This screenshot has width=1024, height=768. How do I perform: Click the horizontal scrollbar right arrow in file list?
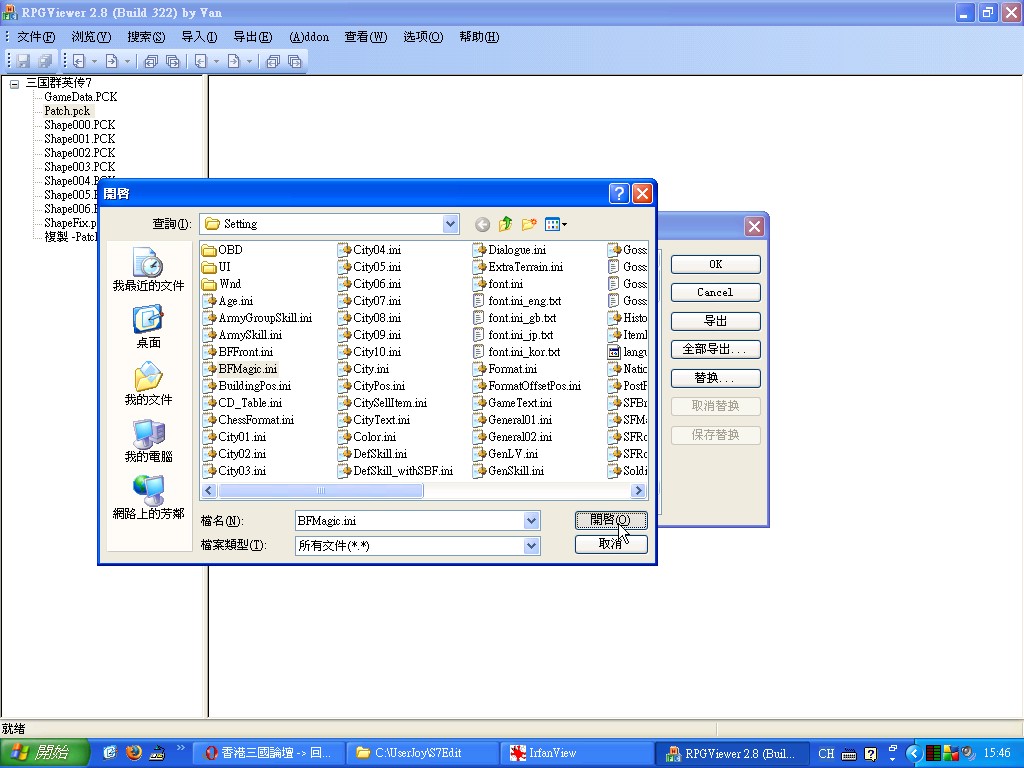[641, 491]
